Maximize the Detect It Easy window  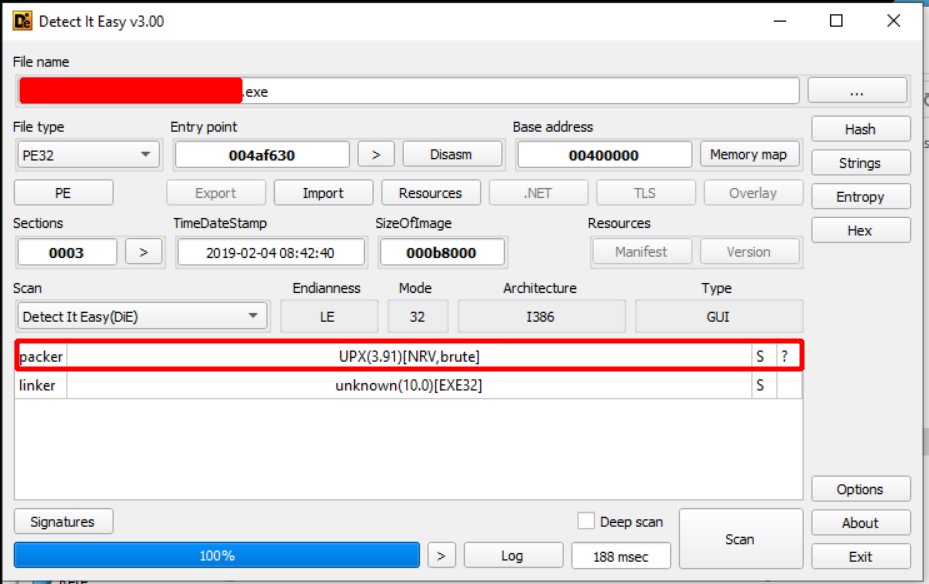836,21
